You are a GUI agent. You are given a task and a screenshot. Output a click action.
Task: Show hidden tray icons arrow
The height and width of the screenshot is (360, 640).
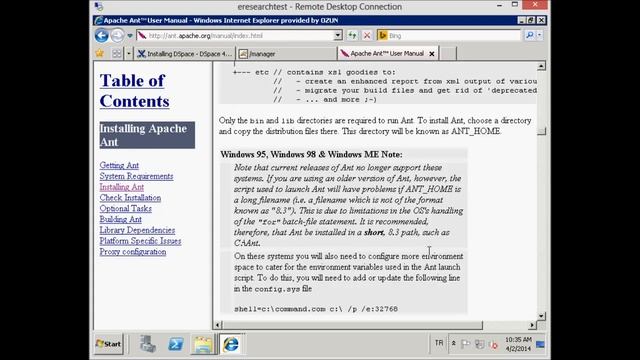point(453,344)
